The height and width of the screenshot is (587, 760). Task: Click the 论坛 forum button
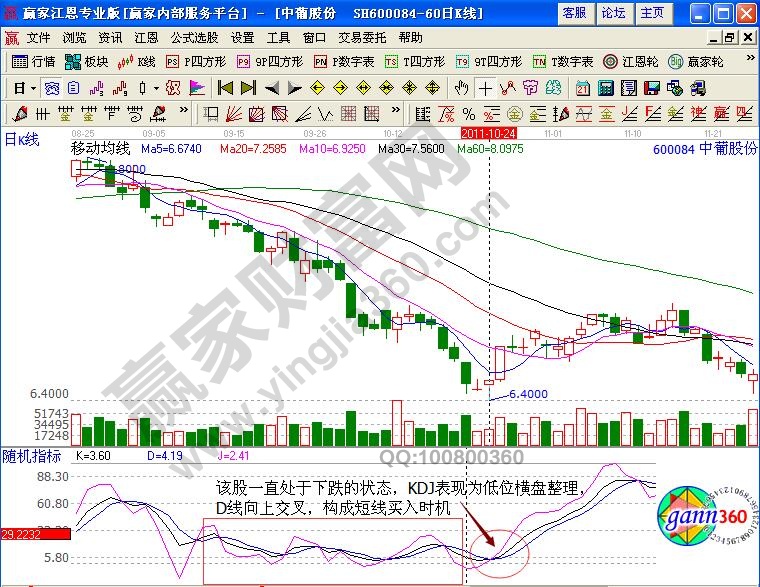[613, 12]
